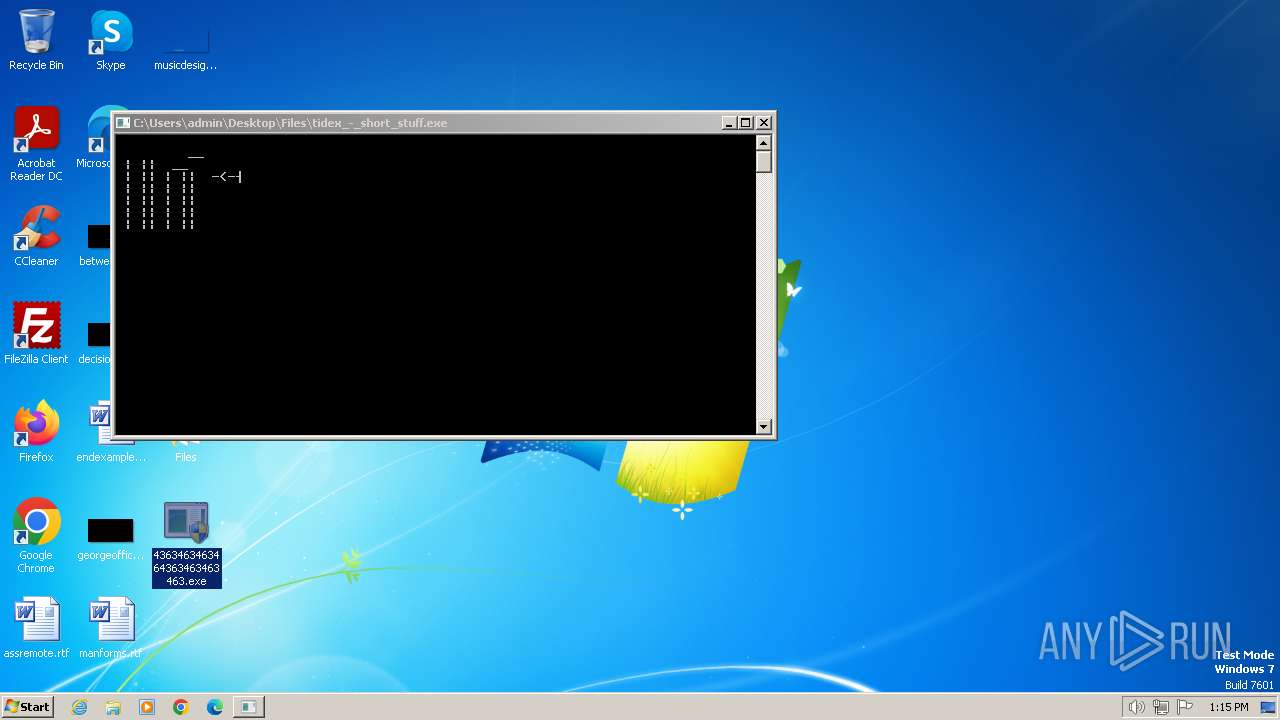
Task: Open CCleaner desktop shortcut
Action: point(36,236)
